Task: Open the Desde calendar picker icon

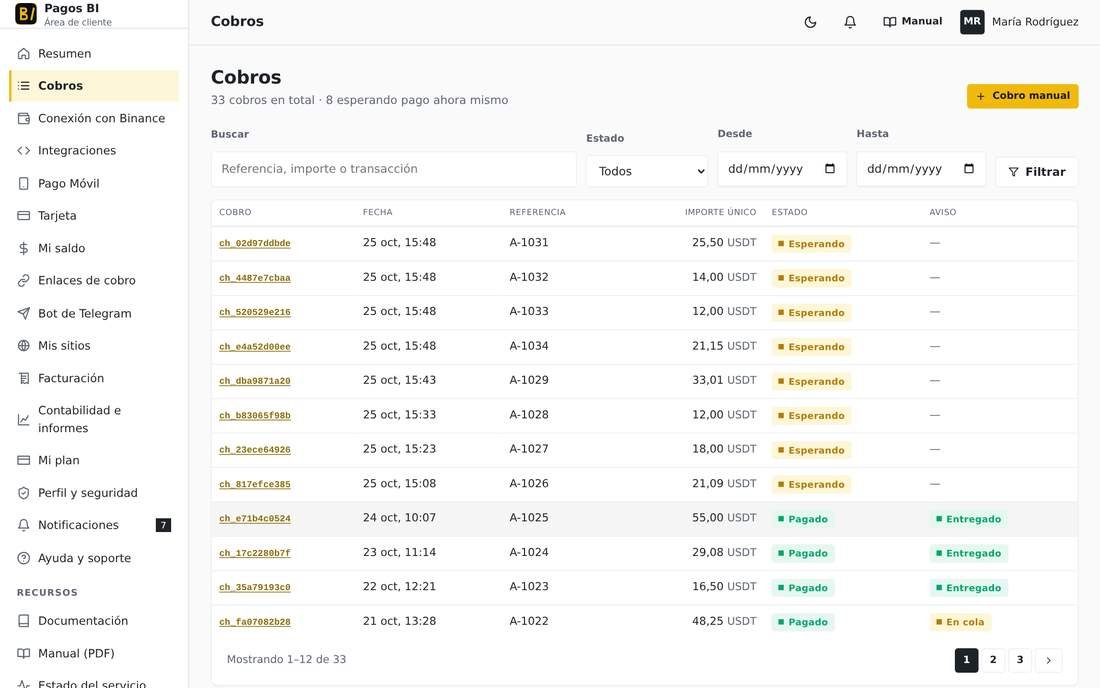Action: 830,169
